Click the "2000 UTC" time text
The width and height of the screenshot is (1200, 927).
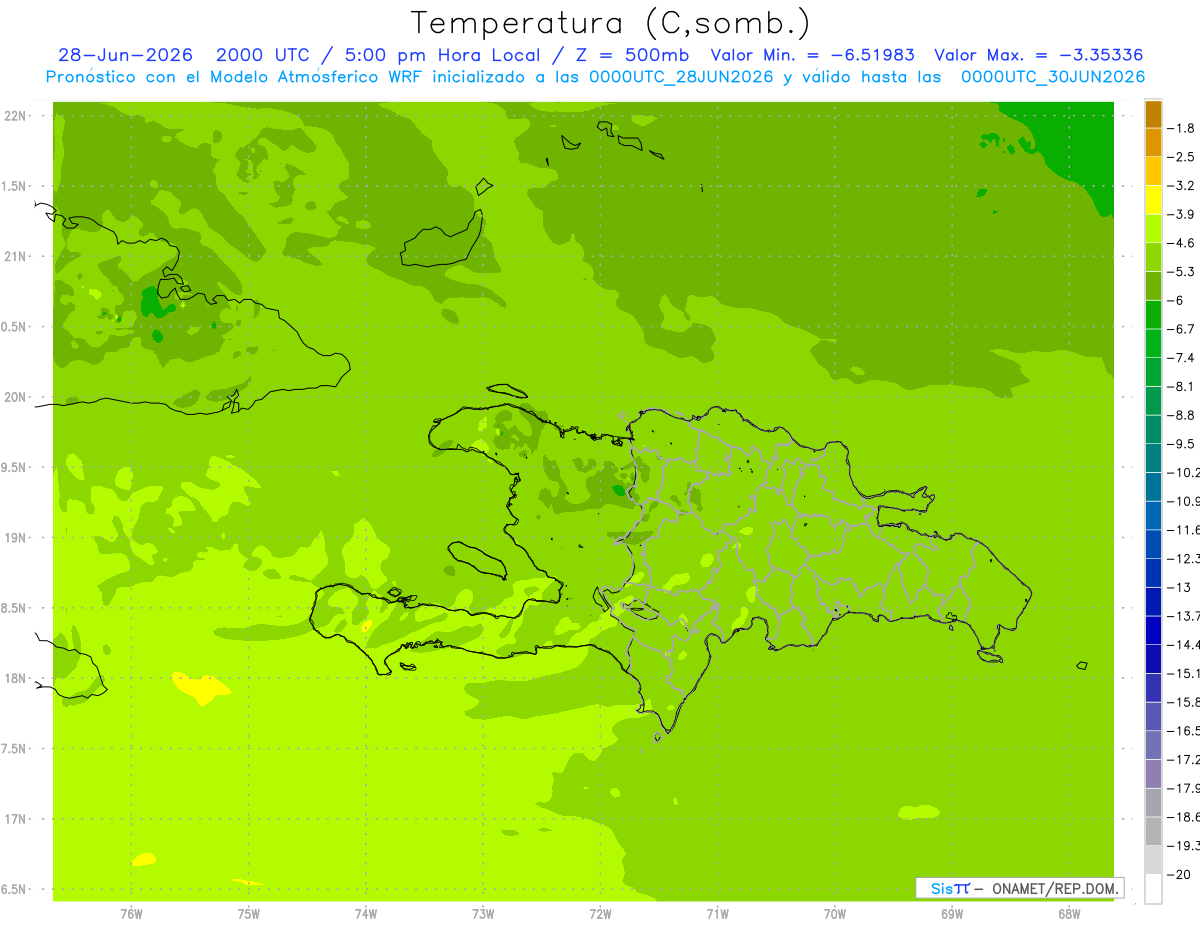[x=261, y=55]
